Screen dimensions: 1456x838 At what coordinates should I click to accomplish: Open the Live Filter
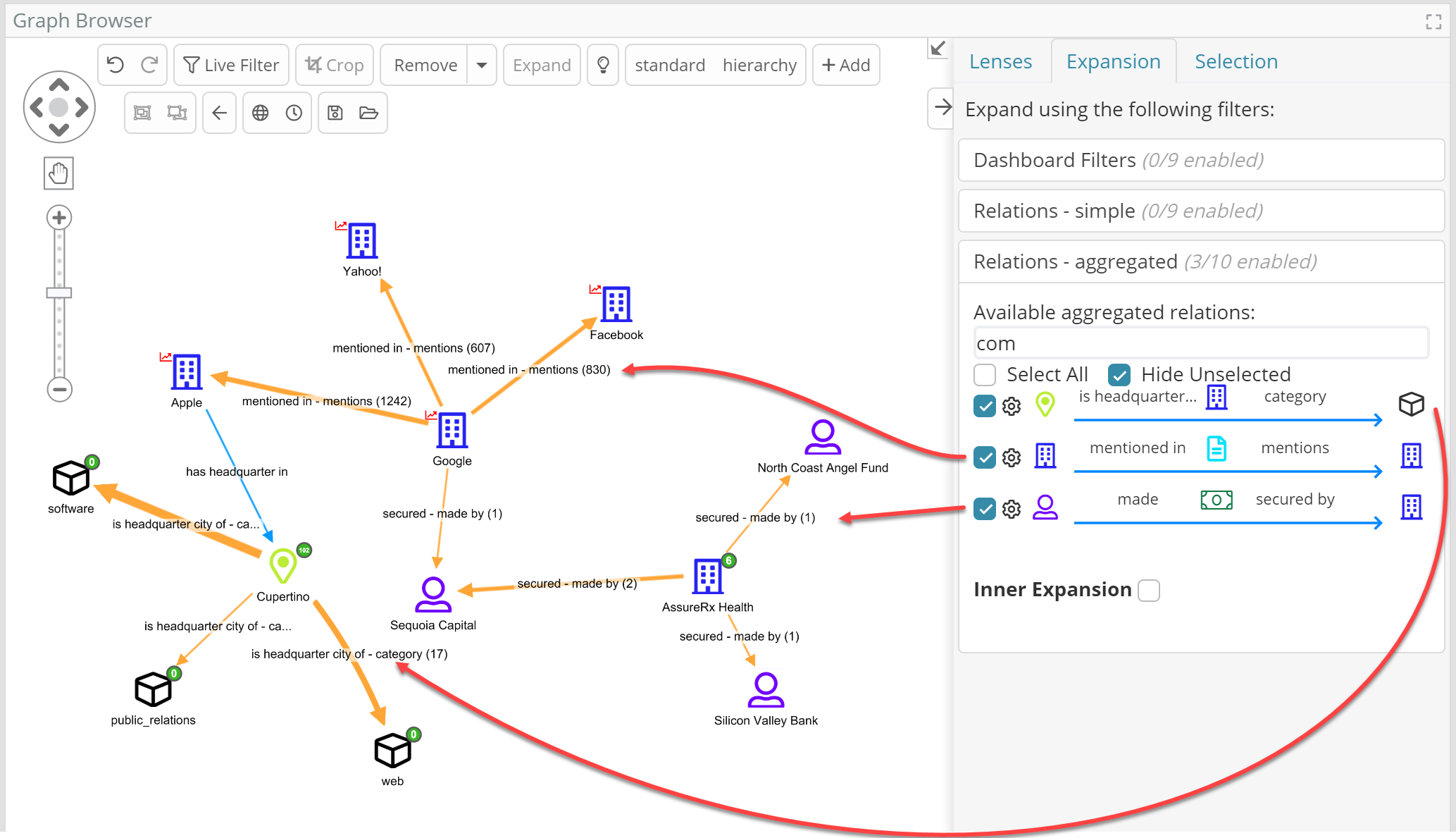[x=231, y=66]
